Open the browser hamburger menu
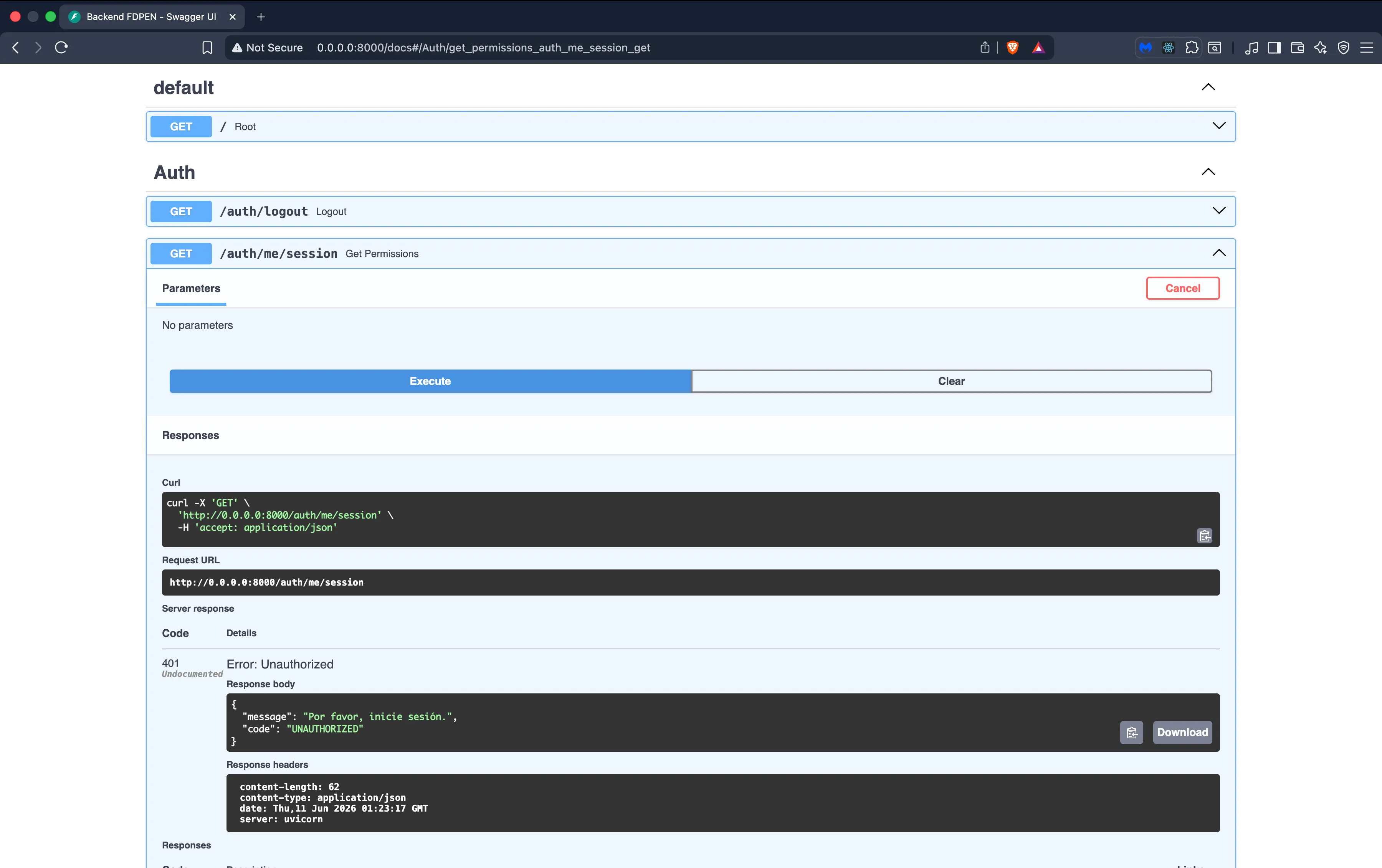 tap(1367, 48)
